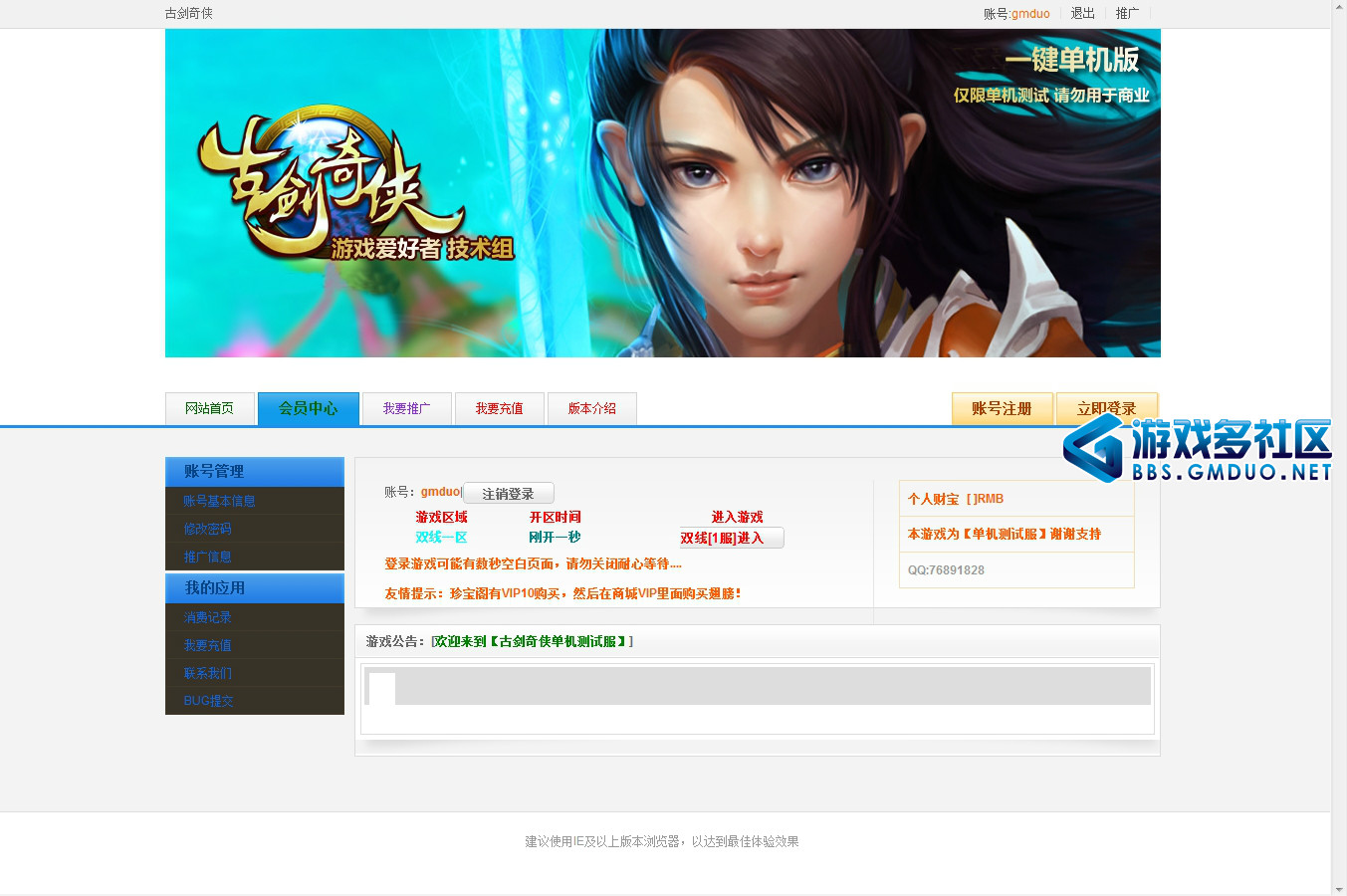Click the 我的应用 sidebar header
Image resolution: width=1347 pixels, height=896 pixels.
[255, 588]
